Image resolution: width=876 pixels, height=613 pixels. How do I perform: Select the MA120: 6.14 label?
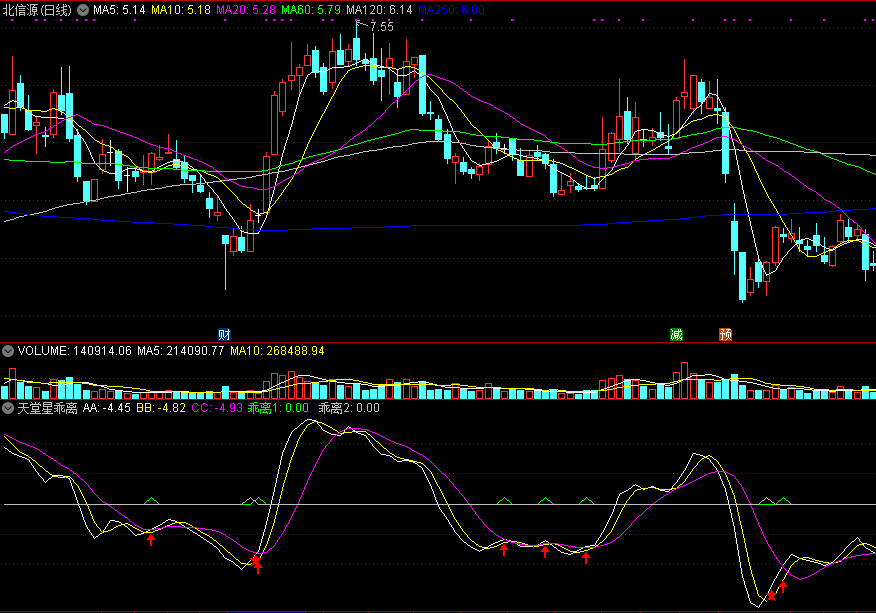(379, 10)
